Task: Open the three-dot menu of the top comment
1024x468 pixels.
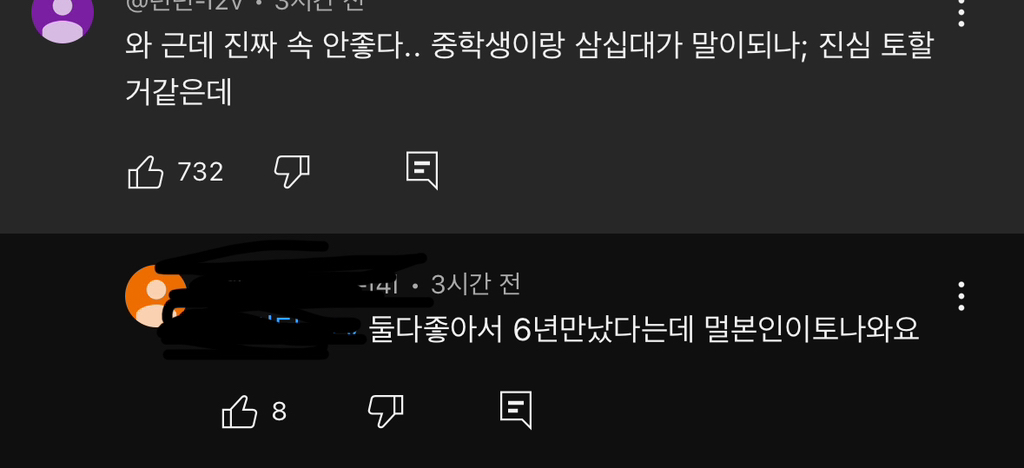Action: tap(961, 12)
